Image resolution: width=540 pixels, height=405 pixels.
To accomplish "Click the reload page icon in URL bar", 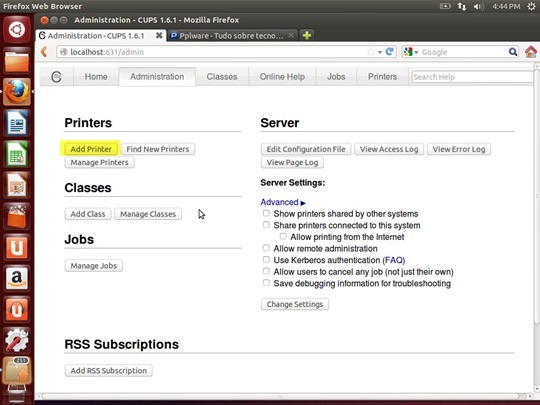I will (x=390, y=52).
